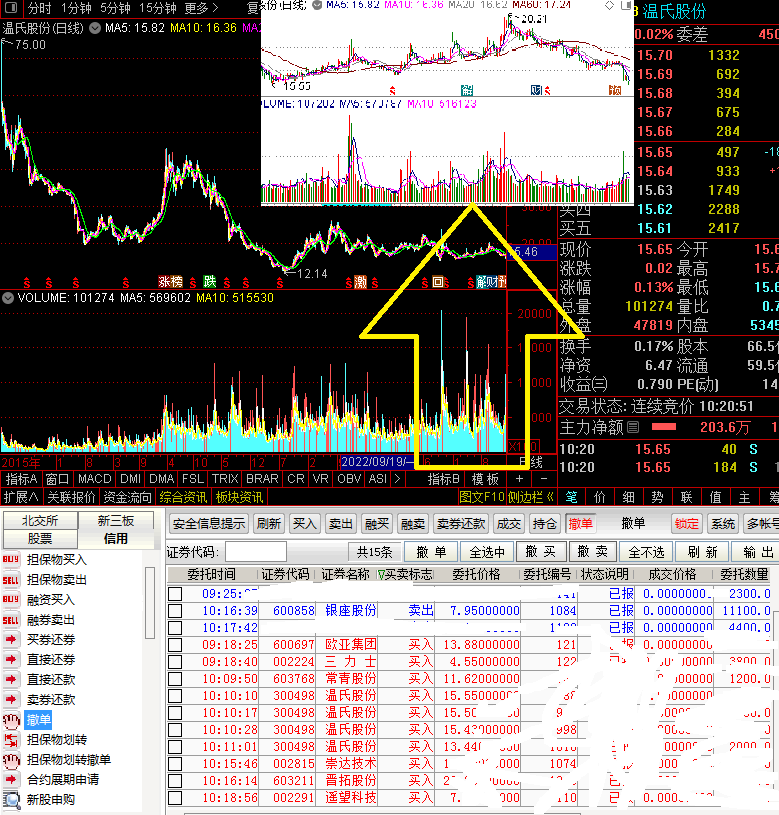This screenshot has width=779, height=815.
Task: Click the 融券卖出 SELL icon
Action: [11, 620]
